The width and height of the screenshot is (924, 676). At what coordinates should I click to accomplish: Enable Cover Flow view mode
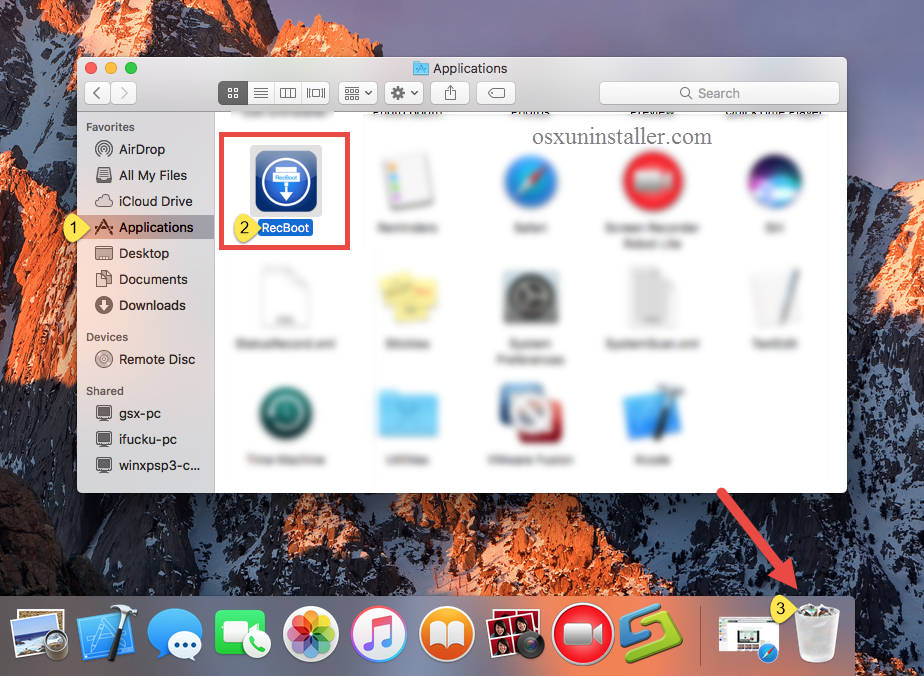pos(315,92)
